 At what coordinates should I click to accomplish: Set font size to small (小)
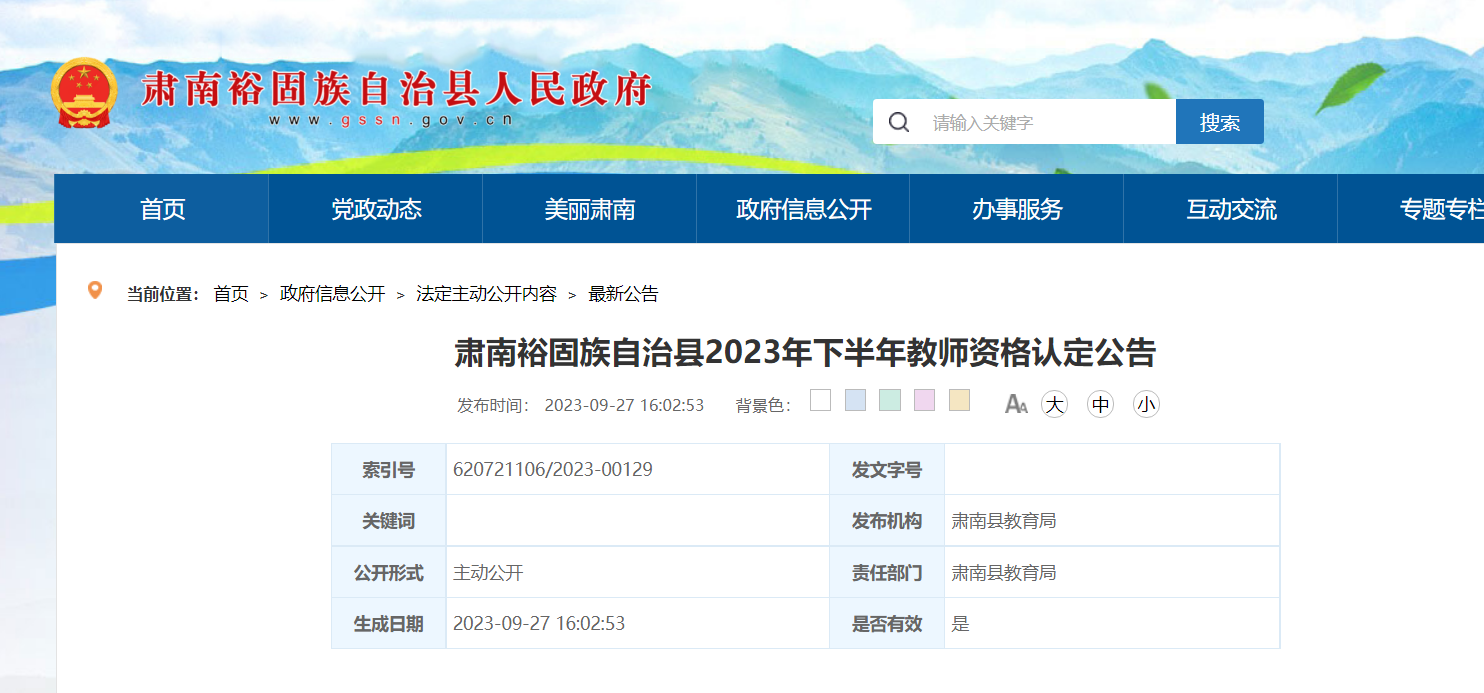pyautogui.click(x=1146, y=404)
